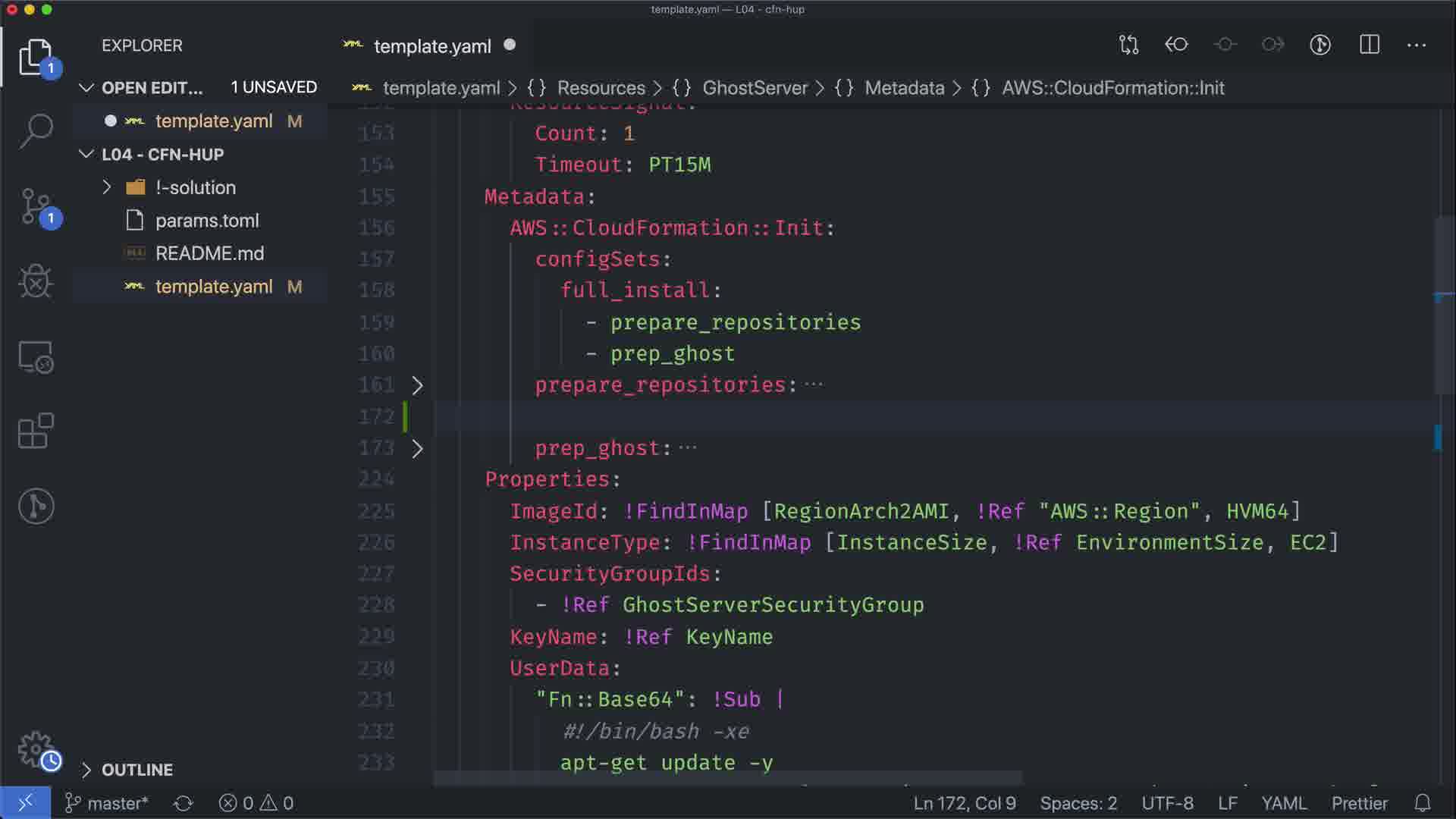Image resolution: width=1456 pixels, height=819 pixels.
Task: Open the Run and Debug view
Action: coord(36,281)
